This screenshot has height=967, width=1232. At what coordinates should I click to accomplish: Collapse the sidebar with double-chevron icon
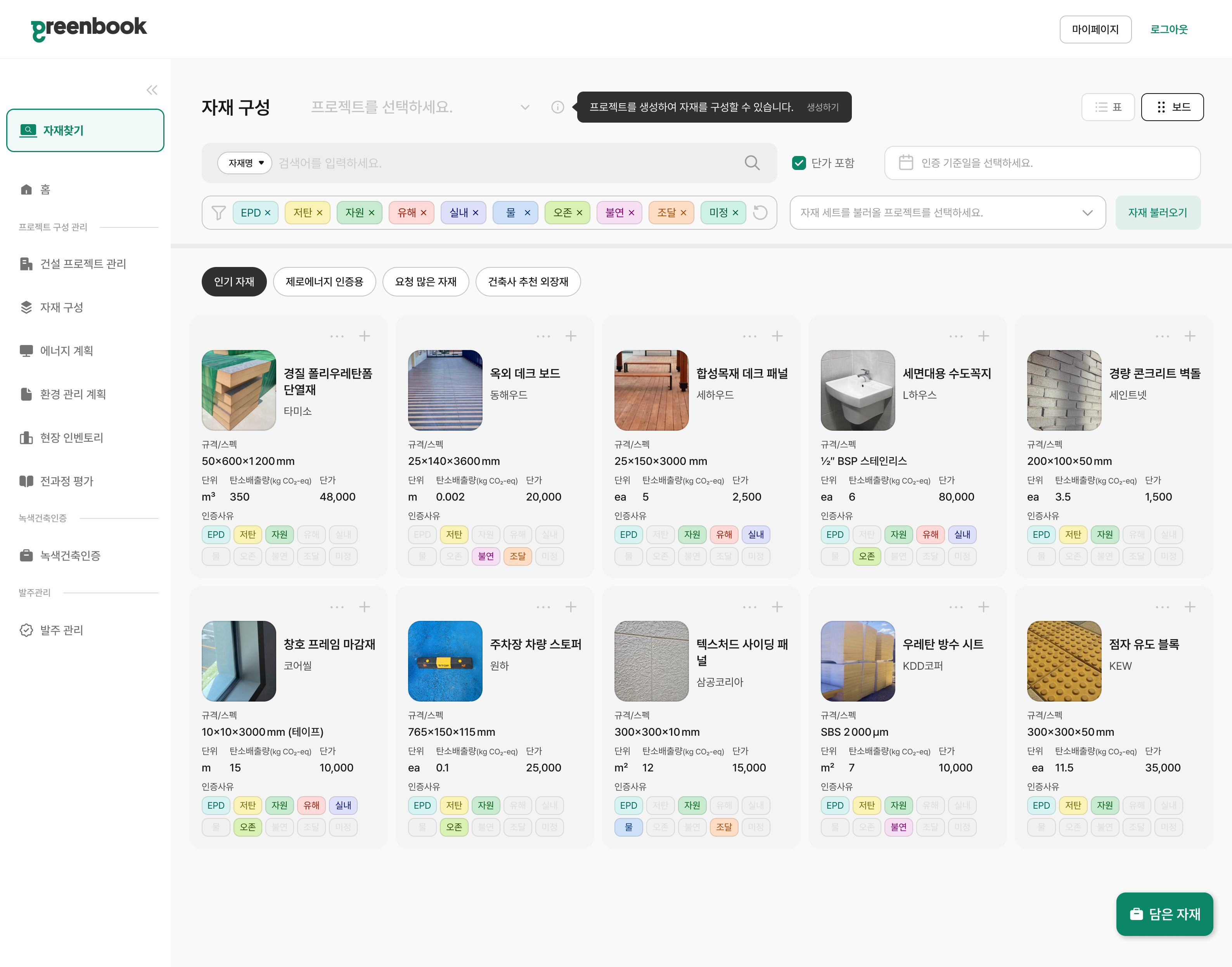pyautogui.click(x=152, y=90)
